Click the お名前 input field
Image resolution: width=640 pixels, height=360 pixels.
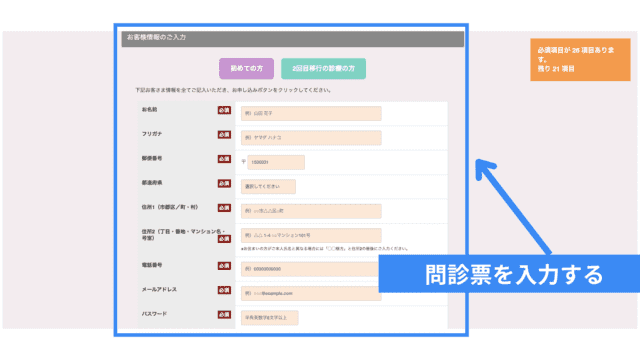(x=311, y=113)
